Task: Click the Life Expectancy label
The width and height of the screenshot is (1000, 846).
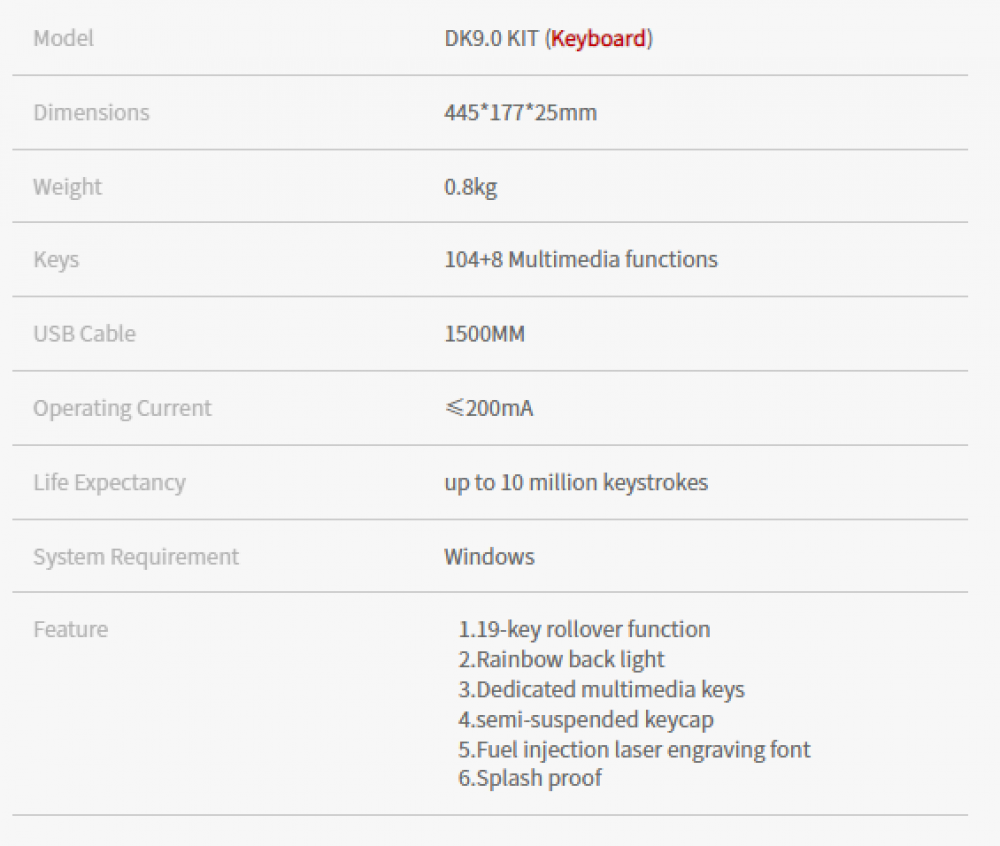Action: [x=109, y=482]
